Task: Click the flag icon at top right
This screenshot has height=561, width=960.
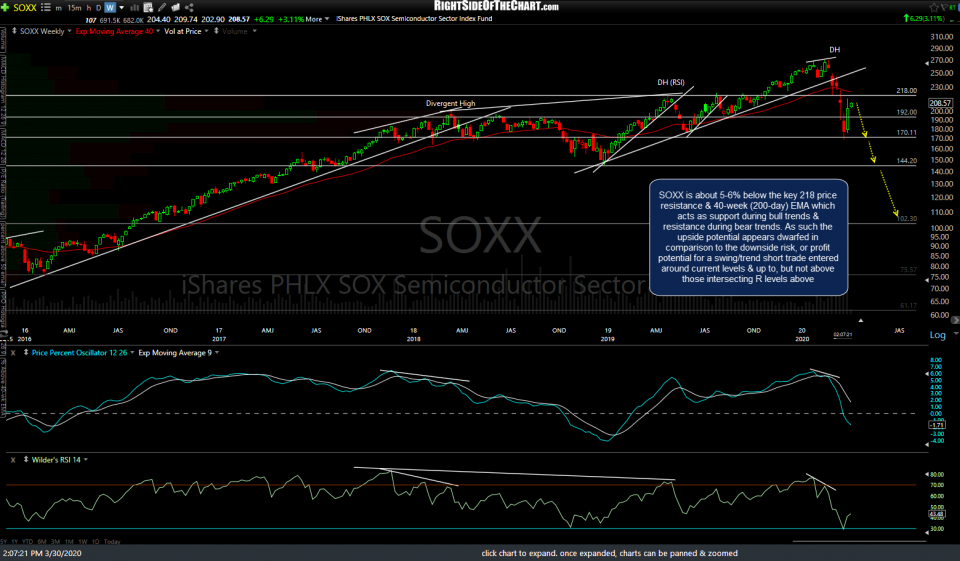Action: pos(945,7)
